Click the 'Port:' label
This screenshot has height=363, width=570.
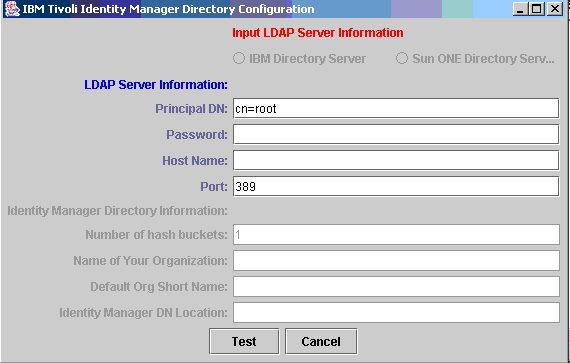[214, 187]
